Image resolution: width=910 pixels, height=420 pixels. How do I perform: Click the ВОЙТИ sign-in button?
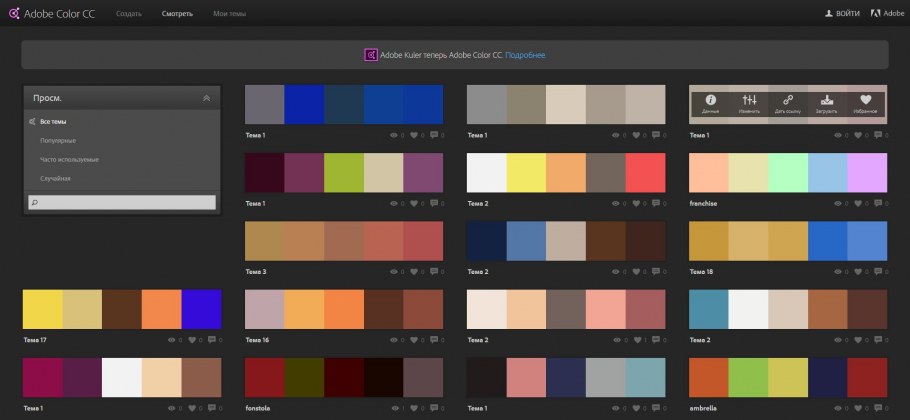click(842, 14)
